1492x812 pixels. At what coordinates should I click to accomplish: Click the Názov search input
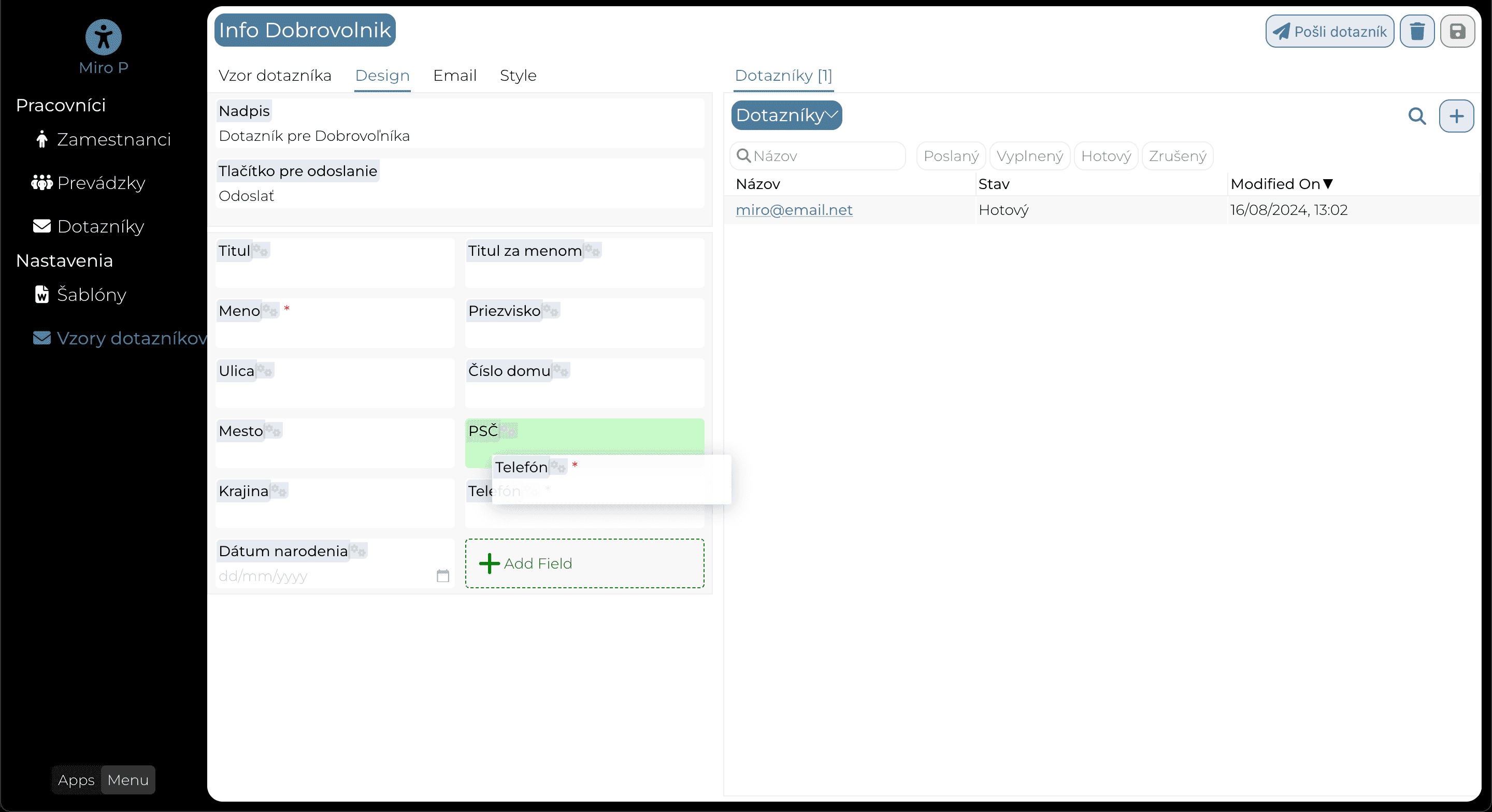817,156
